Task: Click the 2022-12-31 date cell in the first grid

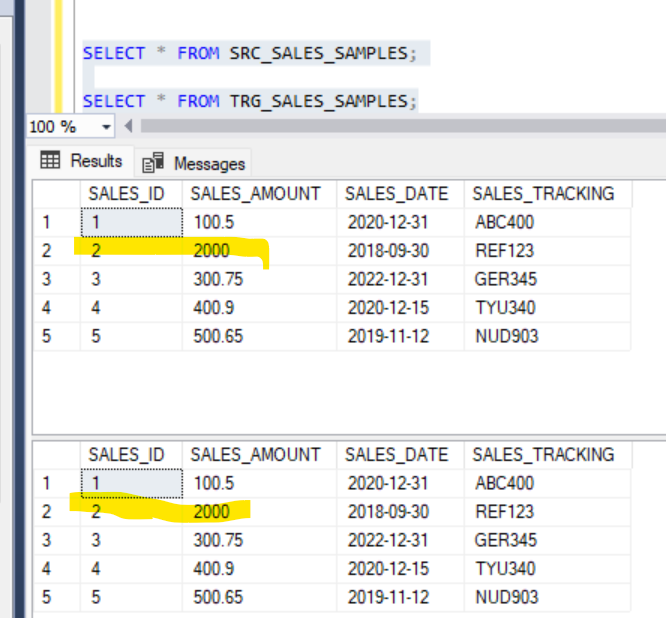Action: pos(388,279)
